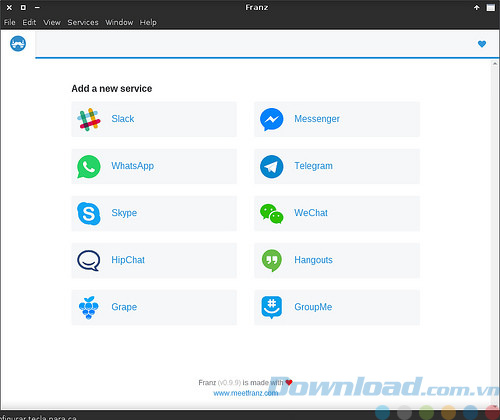Select the WeChat service label
Viewport: 500px width, 420px height.
click(311, 213)
